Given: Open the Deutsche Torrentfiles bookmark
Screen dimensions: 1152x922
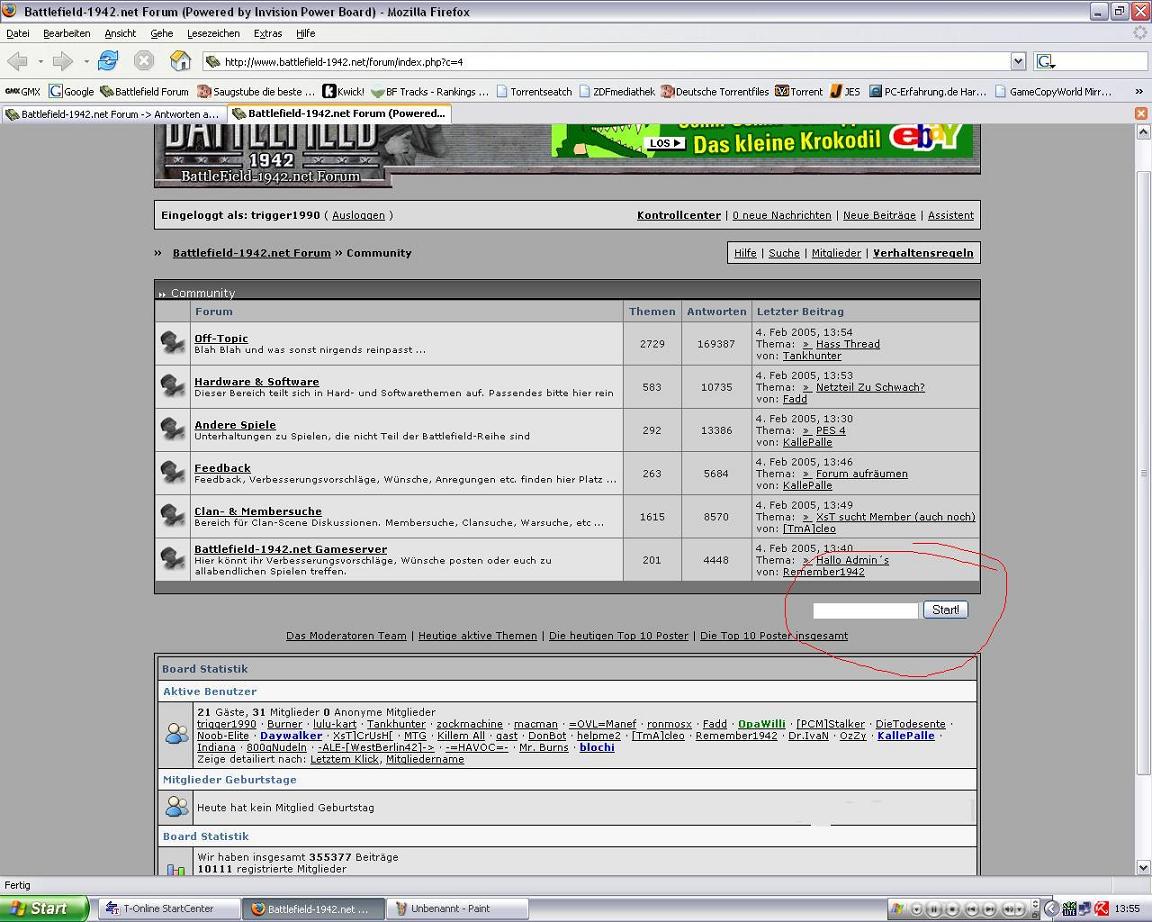Looking at the screenshot, I should pos(715,92).
